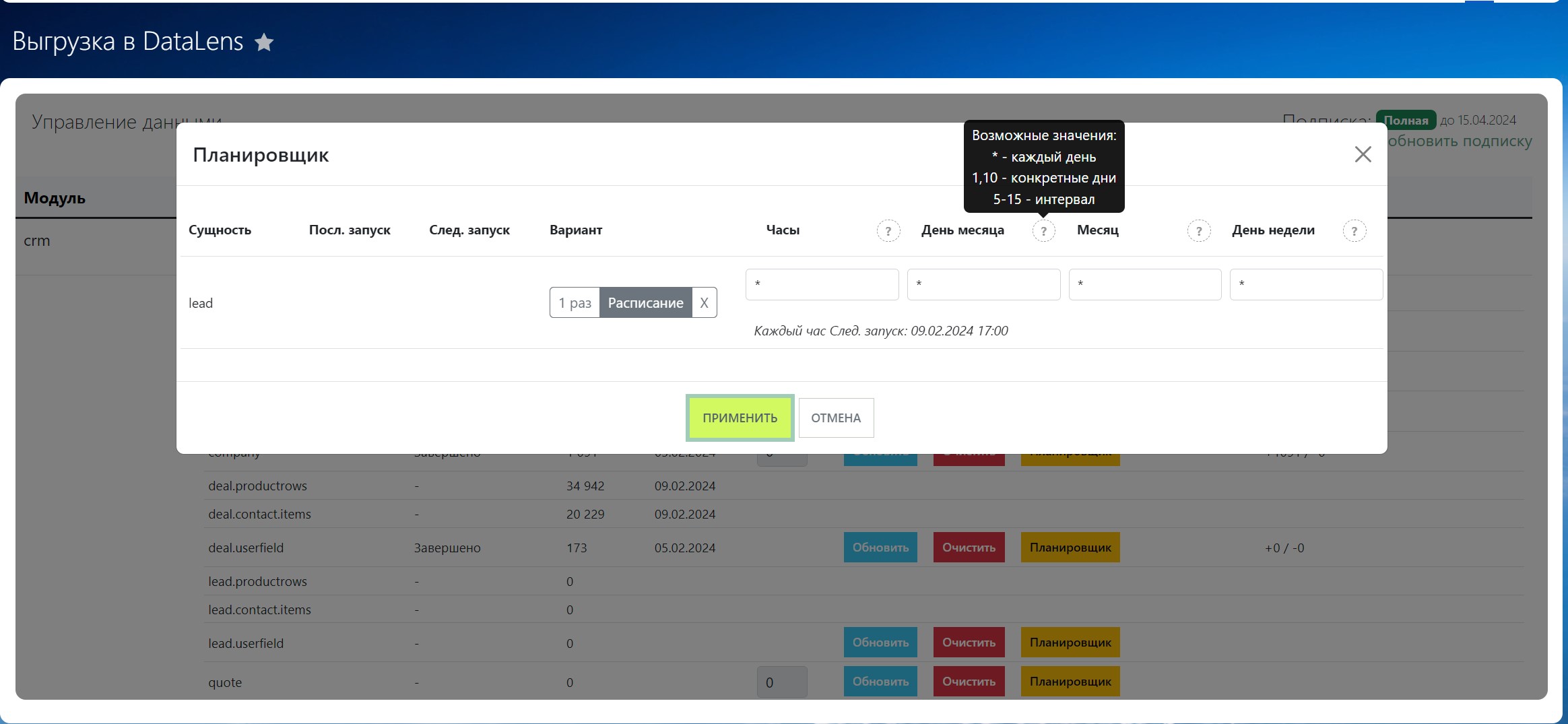Click the 'quote' row name
Image resolution: width=1568 pixels, height=724 pixels.
[225, 682]
